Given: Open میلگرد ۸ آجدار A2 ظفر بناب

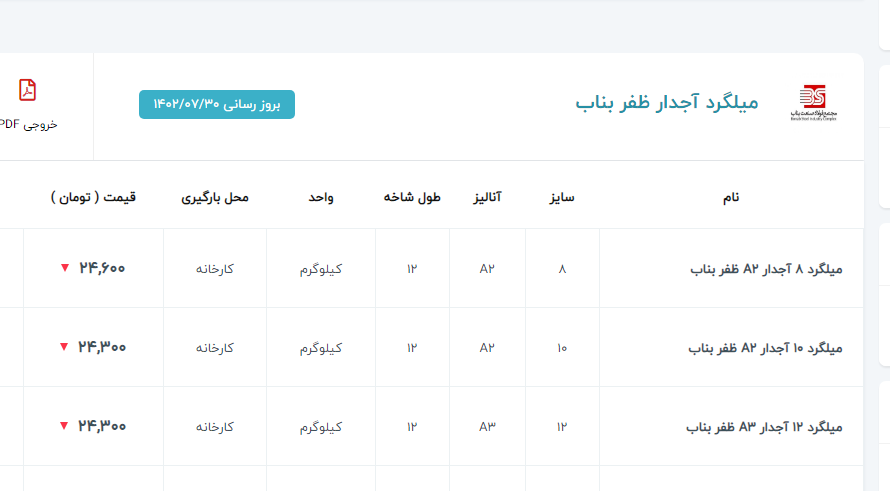Looking at the screenshot, I should pyautogui.click(x=767, y=269).
